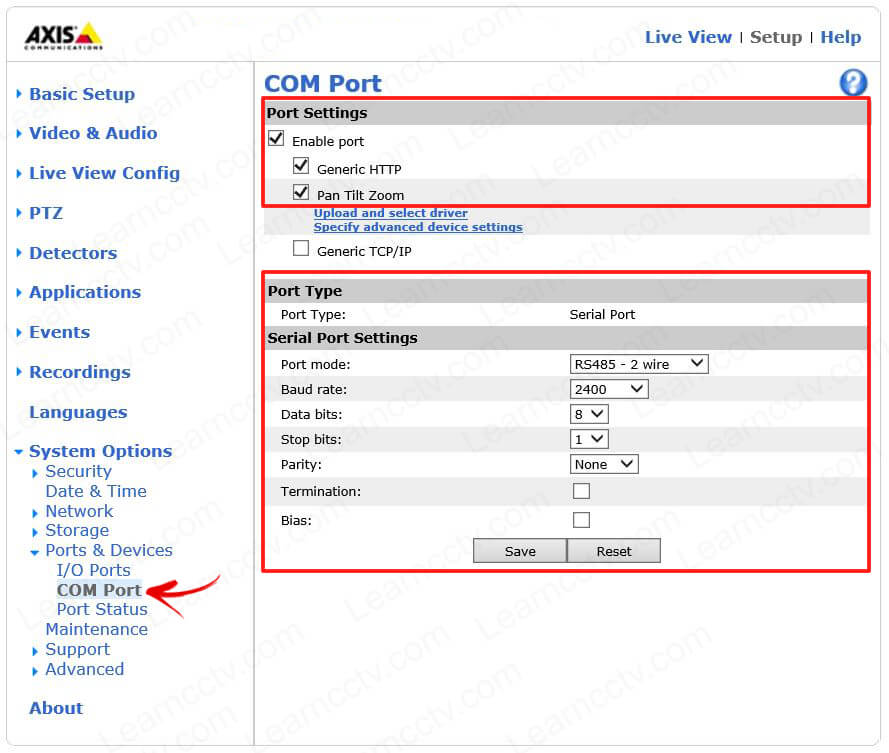The width and height of the screenshot is (889, 753).
Task: Click the blue help question mark icon
Action: tap(852, 83)
